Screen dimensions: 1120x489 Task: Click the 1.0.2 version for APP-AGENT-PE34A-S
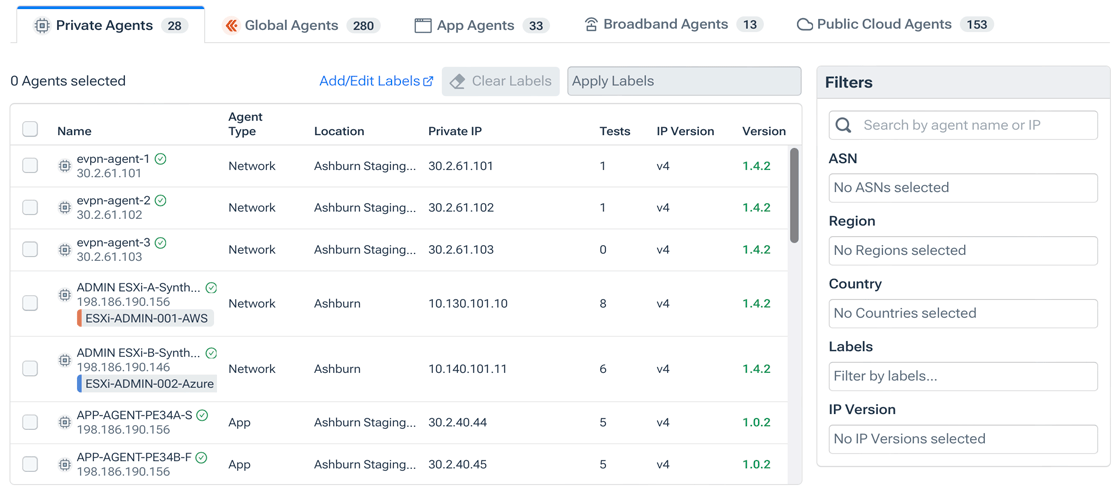pos(756,423)
